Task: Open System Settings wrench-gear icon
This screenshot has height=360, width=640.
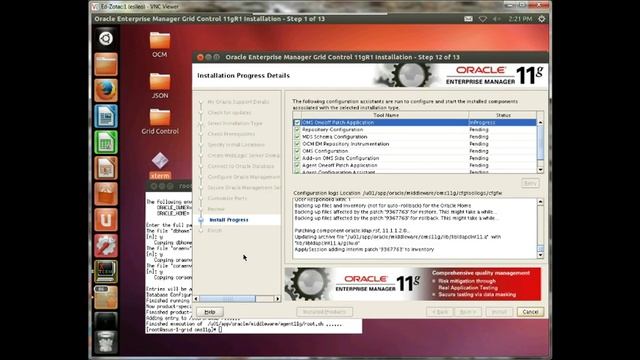Action: coord(106,246)
